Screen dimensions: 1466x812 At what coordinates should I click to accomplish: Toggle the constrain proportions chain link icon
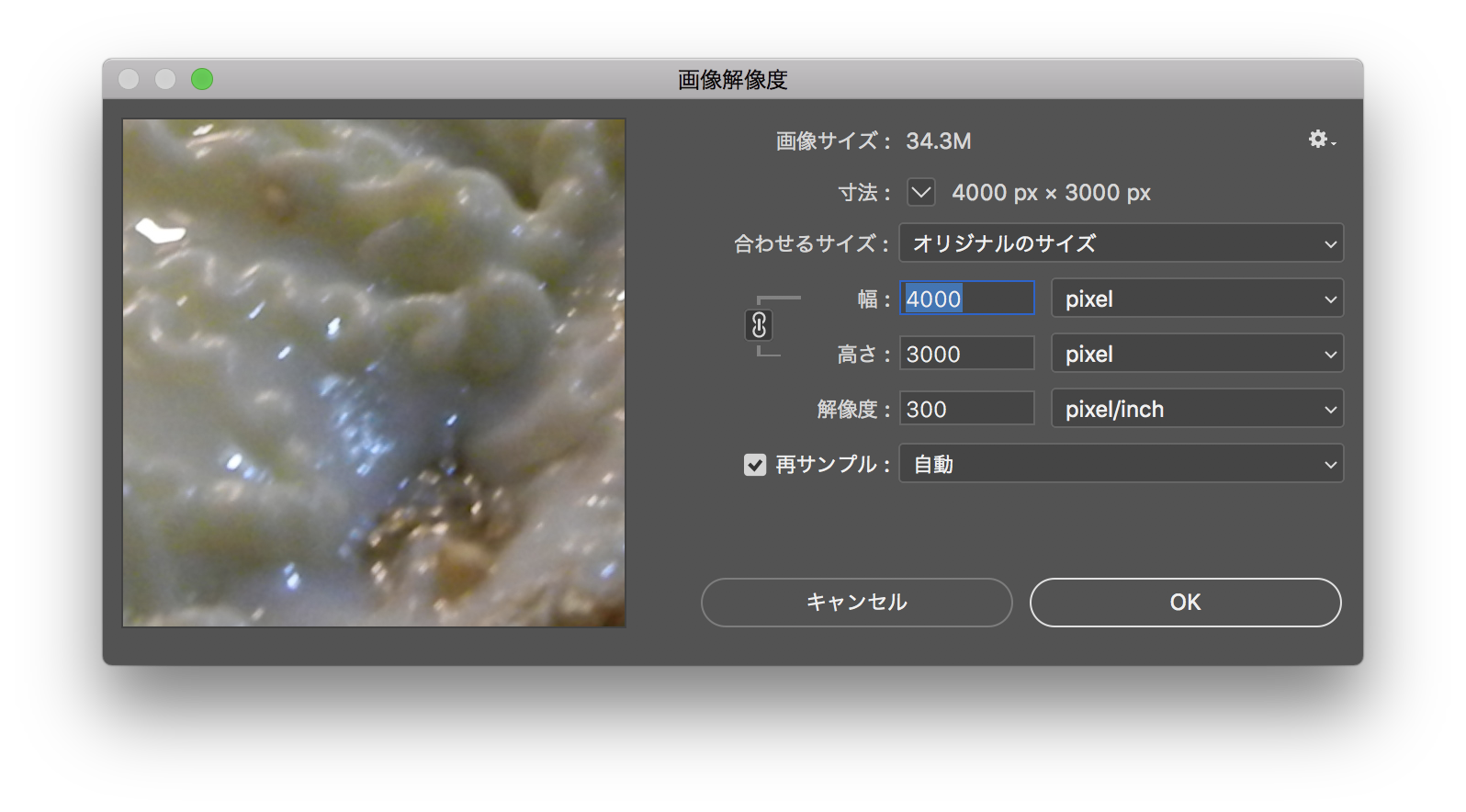tap(759, 325)
